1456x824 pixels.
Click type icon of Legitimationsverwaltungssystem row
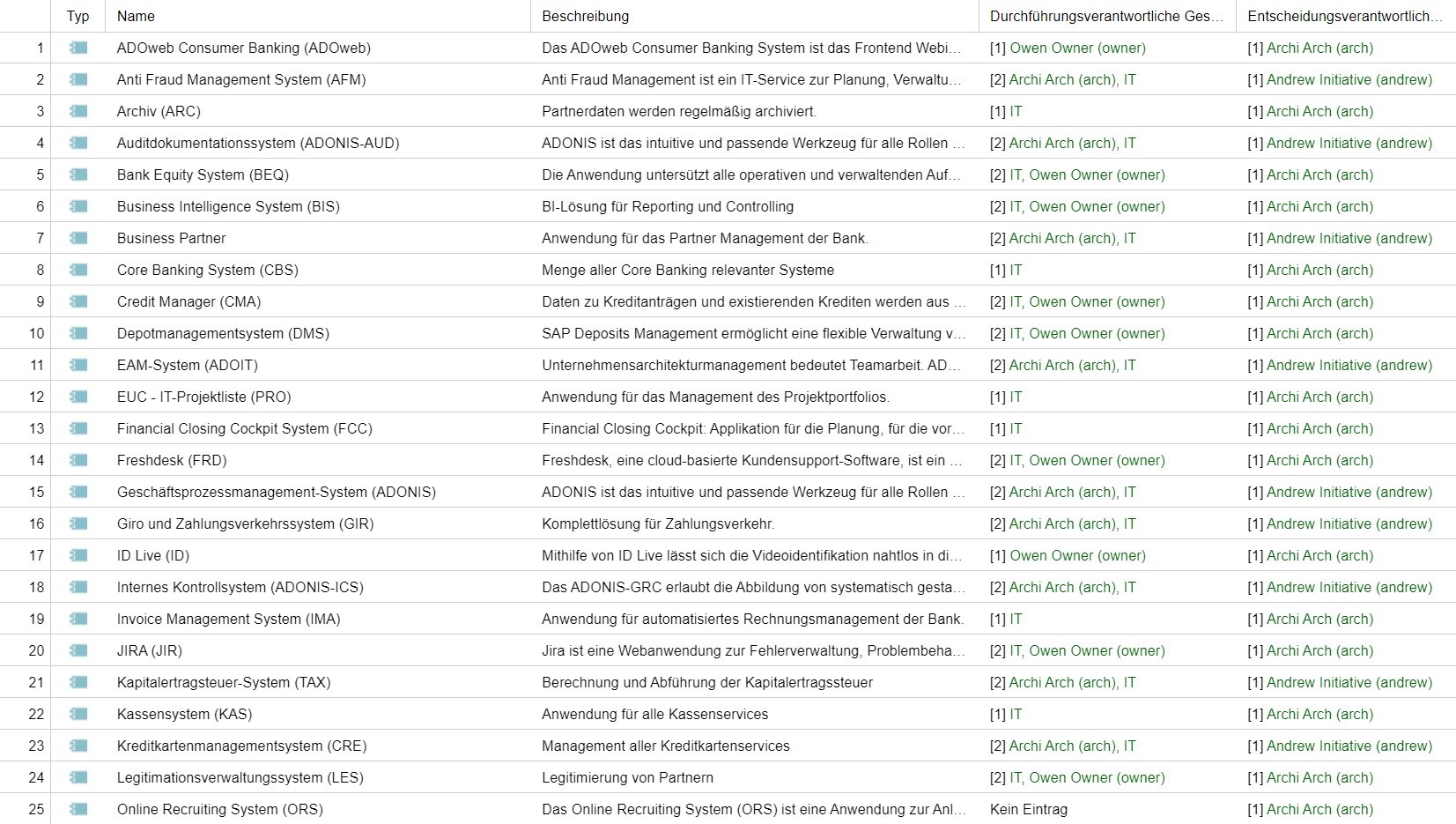(x=78, y=777)
